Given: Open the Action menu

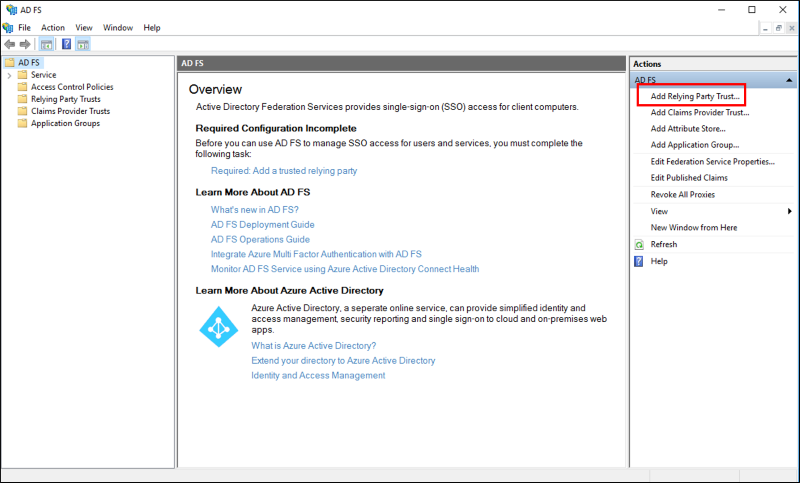Looking at the screenshot, I should point(53,28).
